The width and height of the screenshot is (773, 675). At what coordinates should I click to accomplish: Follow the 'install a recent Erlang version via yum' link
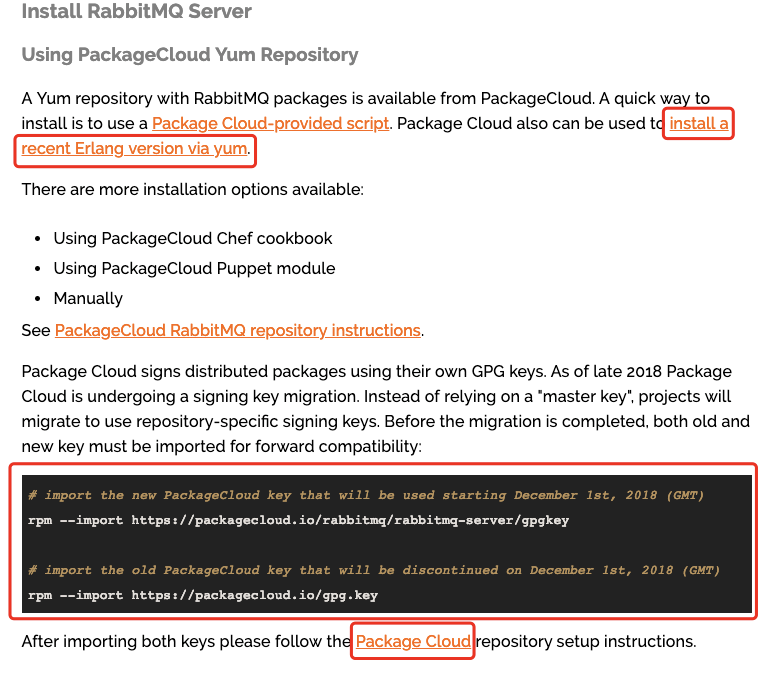click(134, 148)
